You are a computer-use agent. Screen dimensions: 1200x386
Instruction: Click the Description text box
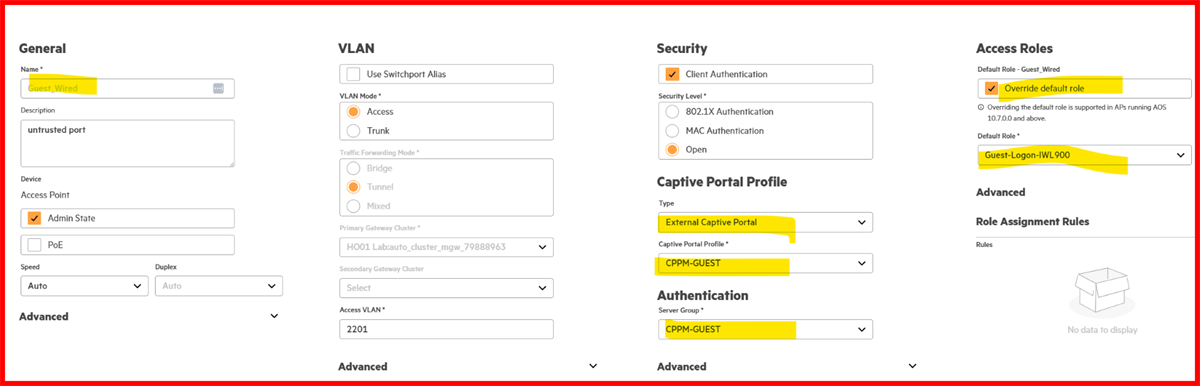(127, 143)
